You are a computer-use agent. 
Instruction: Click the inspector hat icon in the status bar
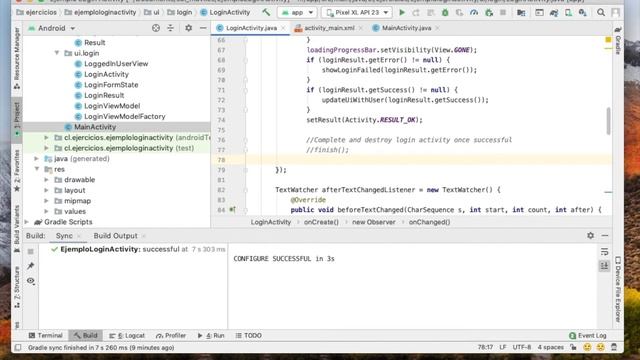(x=614, y=347)
